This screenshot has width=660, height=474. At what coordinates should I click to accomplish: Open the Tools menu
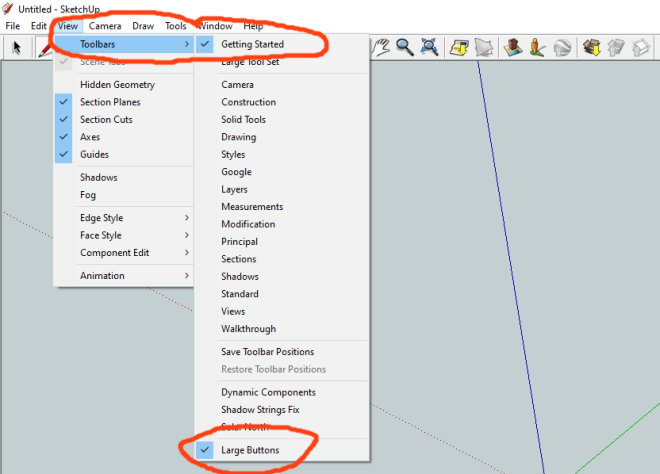(176, 26)
